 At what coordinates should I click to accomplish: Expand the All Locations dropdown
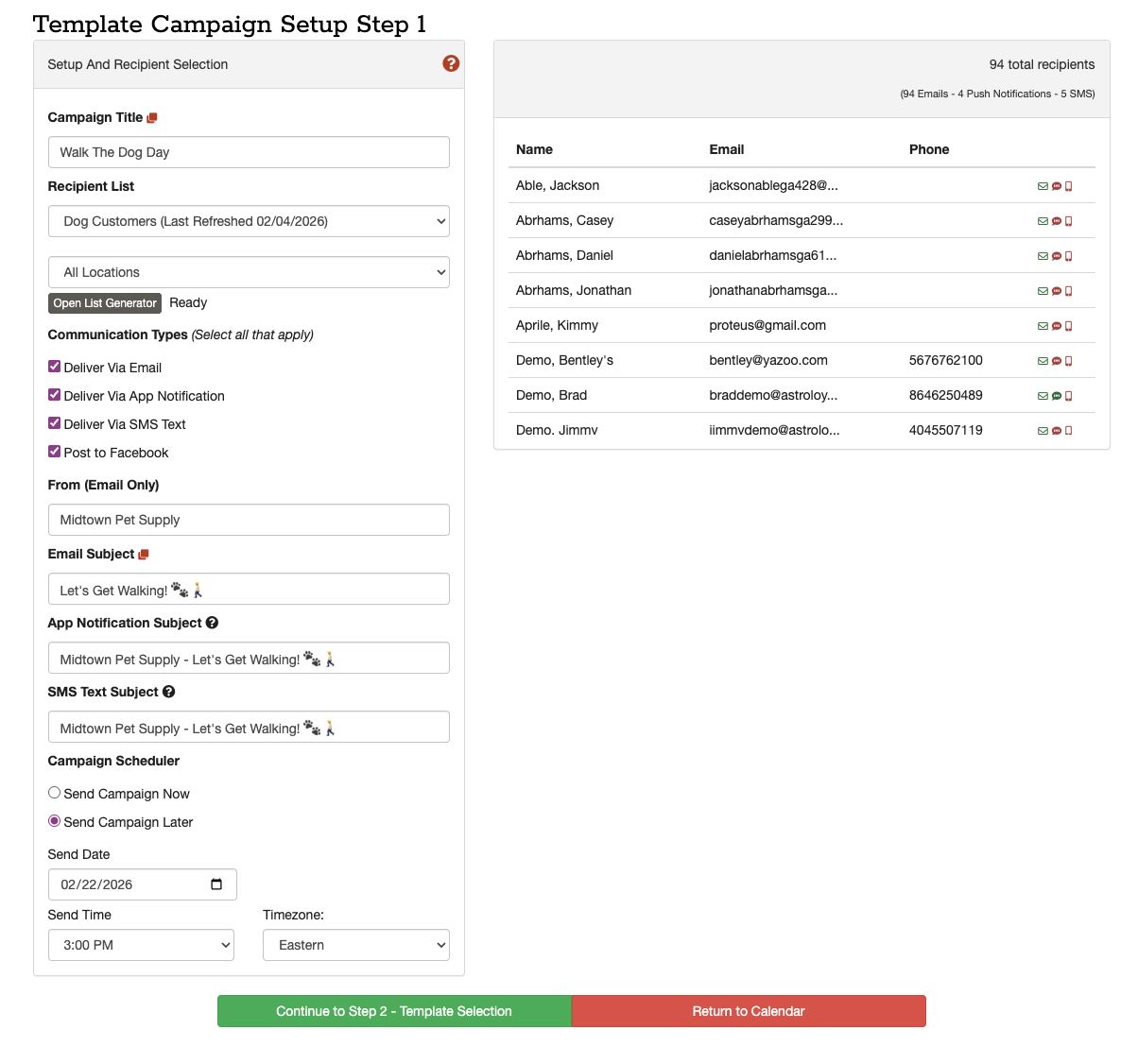pyautogui.click(x=249, y=272)
